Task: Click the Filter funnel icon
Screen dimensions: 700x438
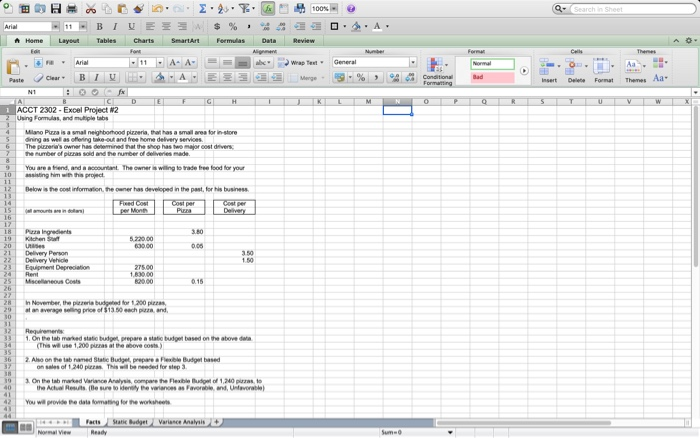Action: click(244, 8)
